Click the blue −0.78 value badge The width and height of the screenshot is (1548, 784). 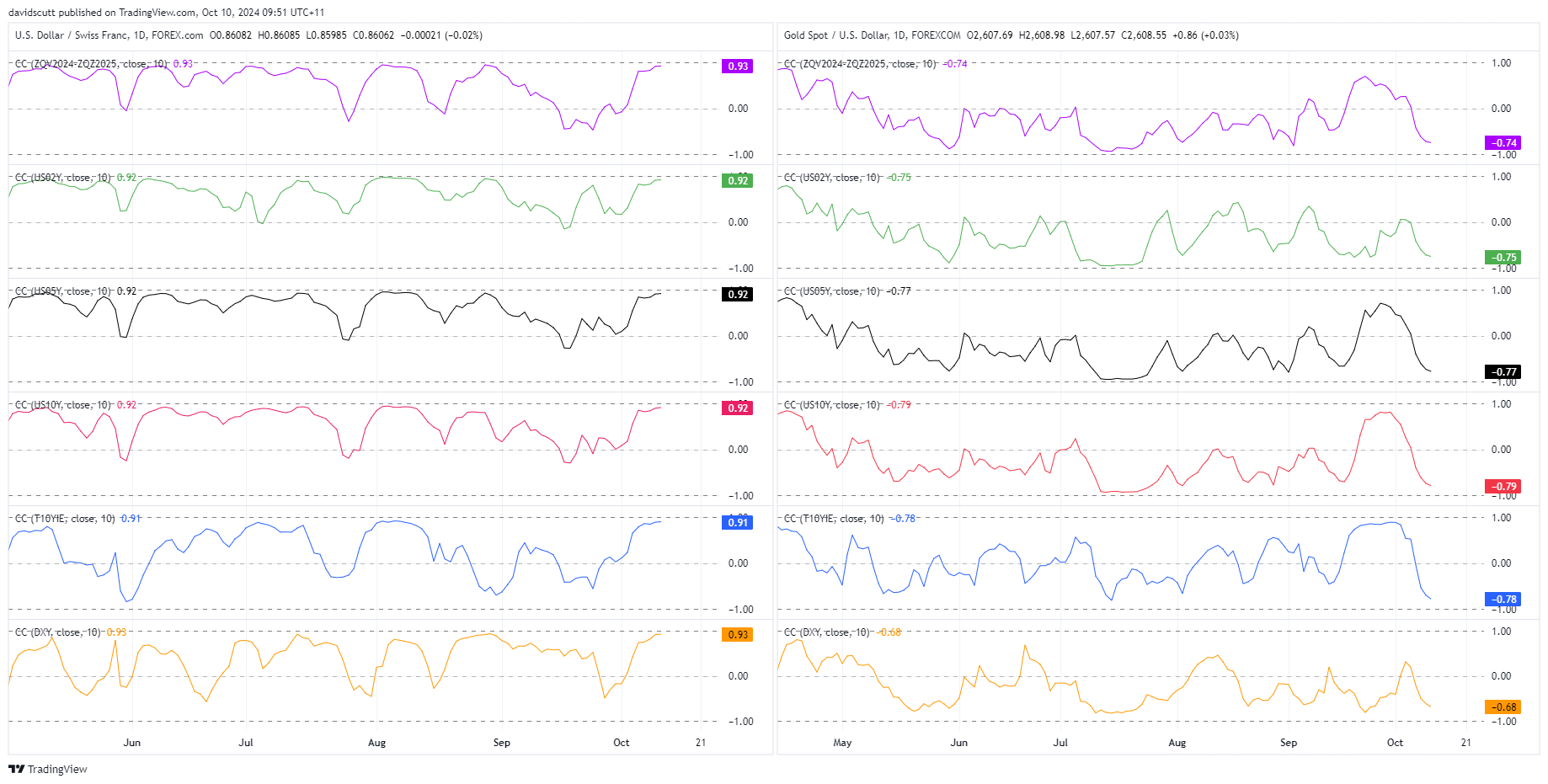(x=1503, y=600)
